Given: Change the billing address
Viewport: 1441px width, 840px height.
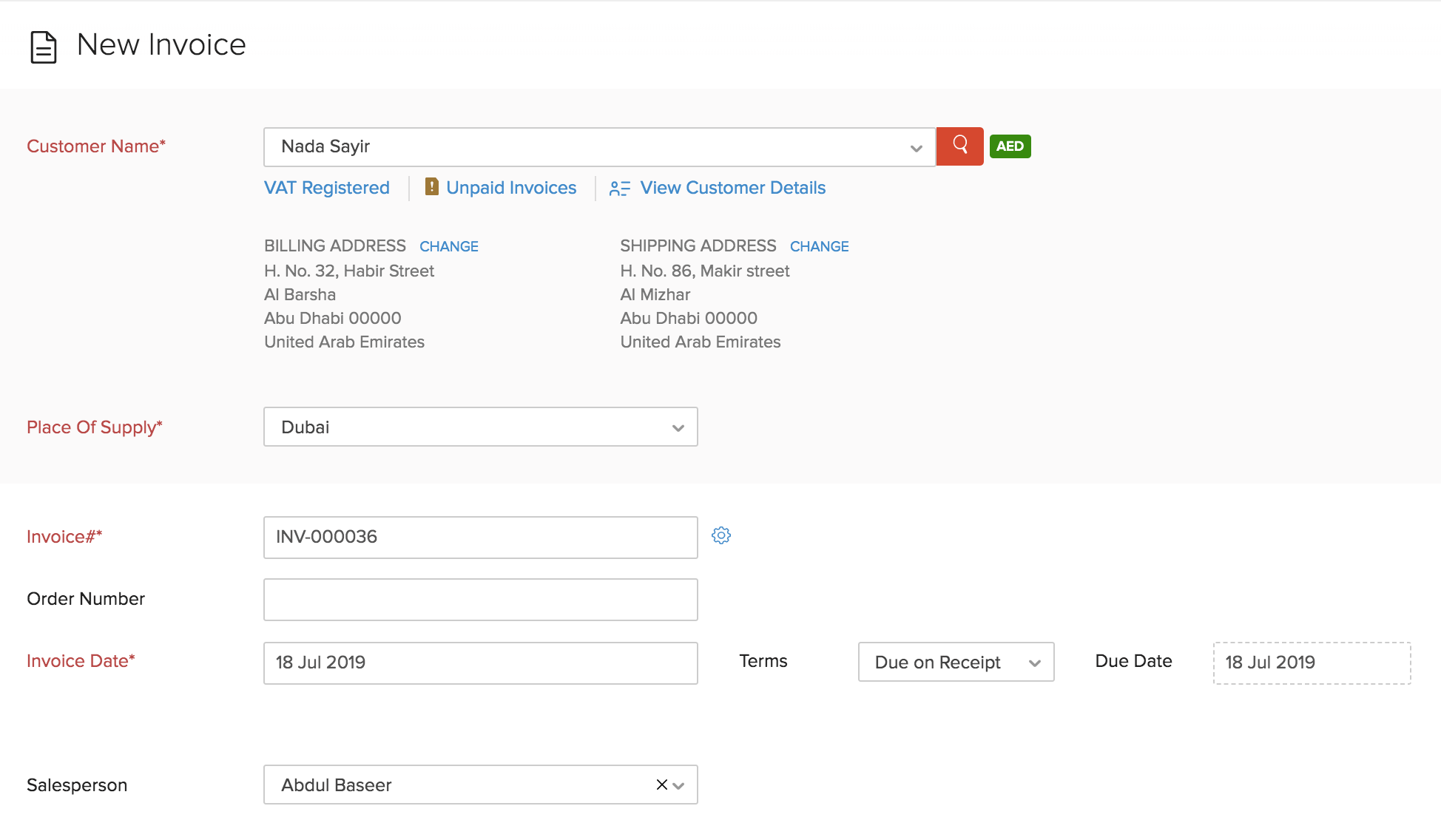Looking at the screenshot, I should pyautogui.click(x=448, y=246).
